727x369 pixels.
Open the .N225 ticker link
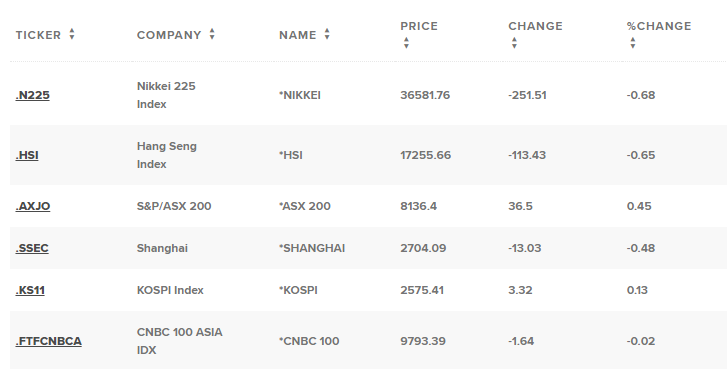(32, 95)
